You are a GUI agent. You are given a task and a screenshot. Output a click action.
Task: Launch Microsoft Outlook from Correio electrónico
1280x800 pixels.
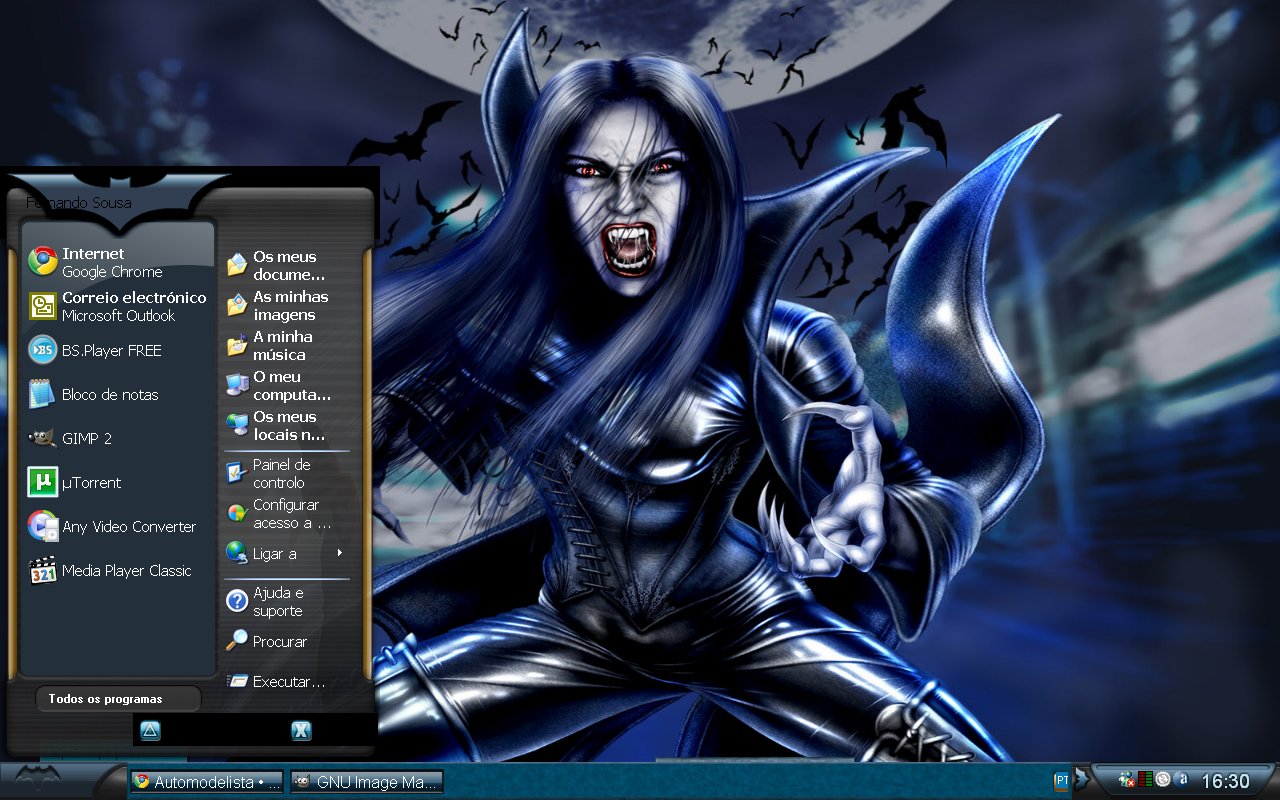pyautogui.click(x=117, y=306)
